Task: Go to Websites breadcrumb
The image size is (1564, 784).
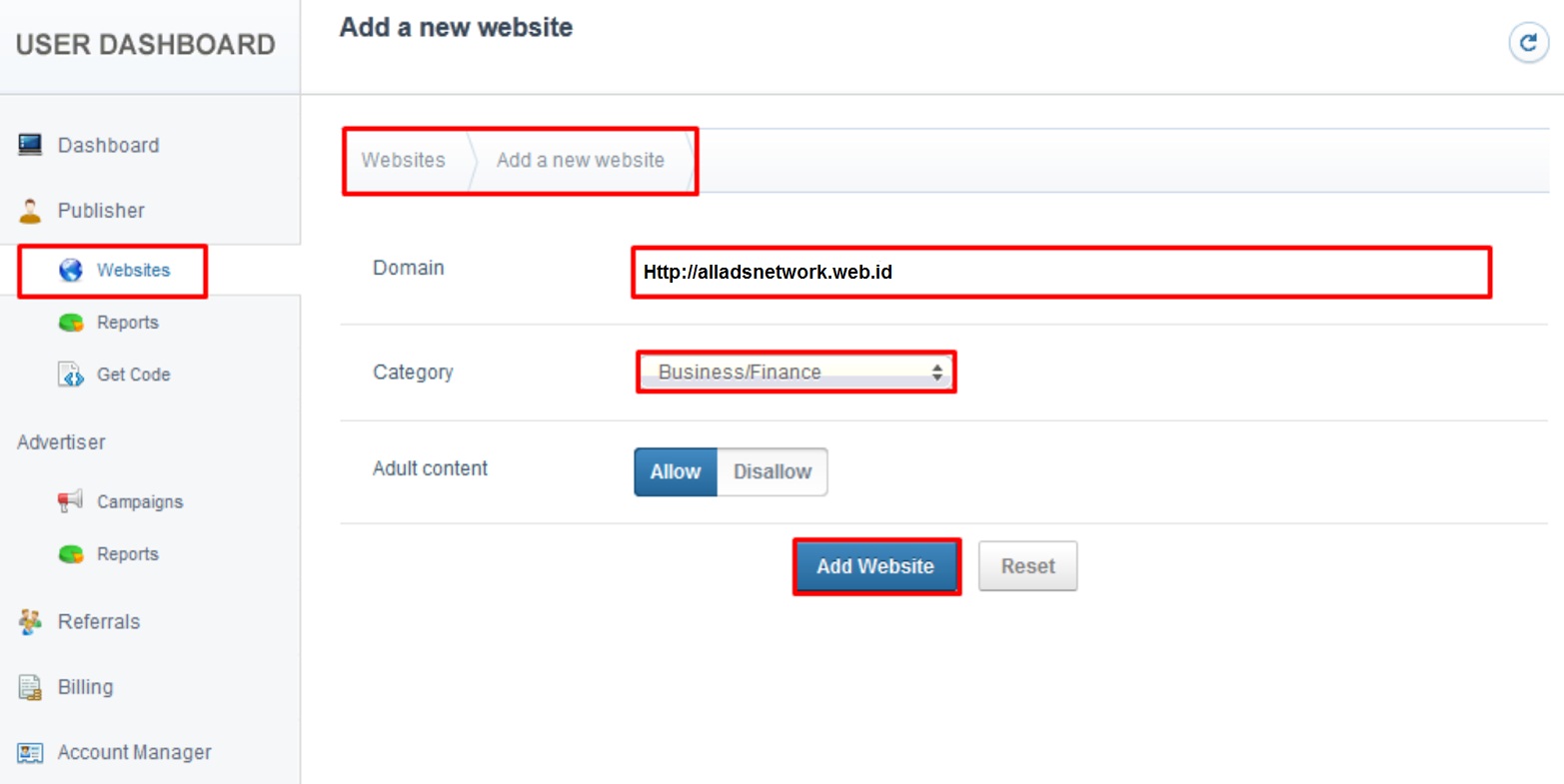Action: point(403,160)
